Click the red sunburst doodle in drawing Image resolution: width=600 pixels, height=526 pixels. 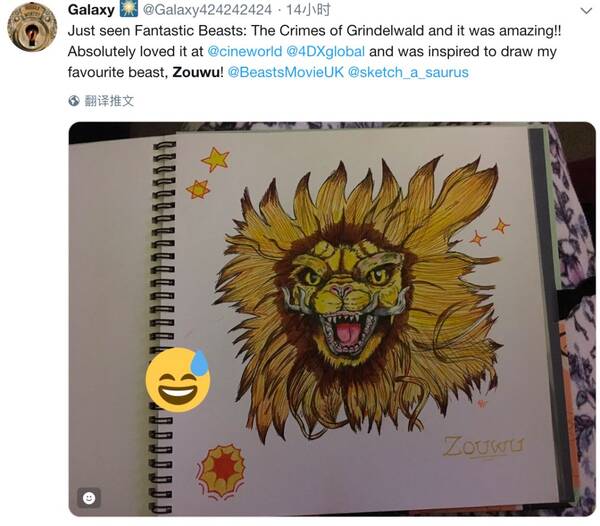(221, 470)
